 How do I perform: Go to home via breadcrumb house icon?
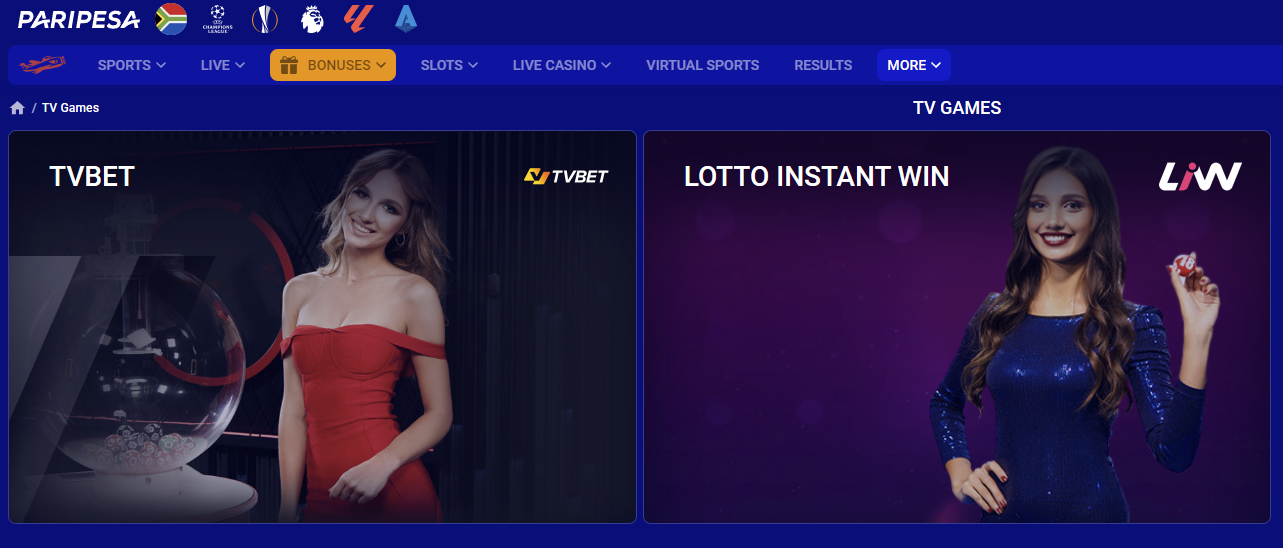tap(17, 107)
